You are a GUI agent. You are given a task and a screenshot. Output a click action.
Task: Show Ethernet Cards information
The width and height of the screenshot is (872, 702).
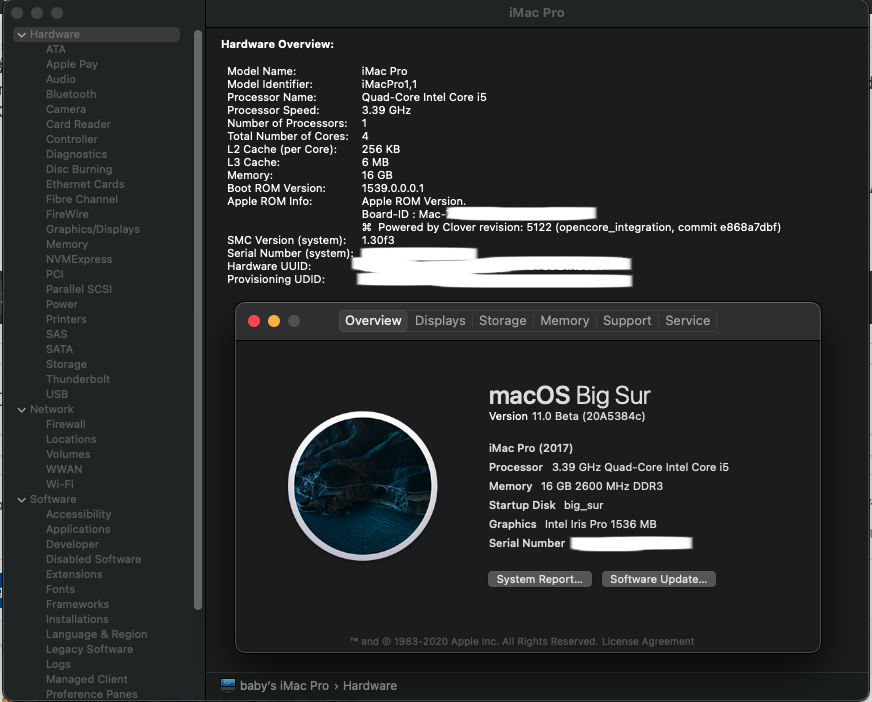click(85, 184)
